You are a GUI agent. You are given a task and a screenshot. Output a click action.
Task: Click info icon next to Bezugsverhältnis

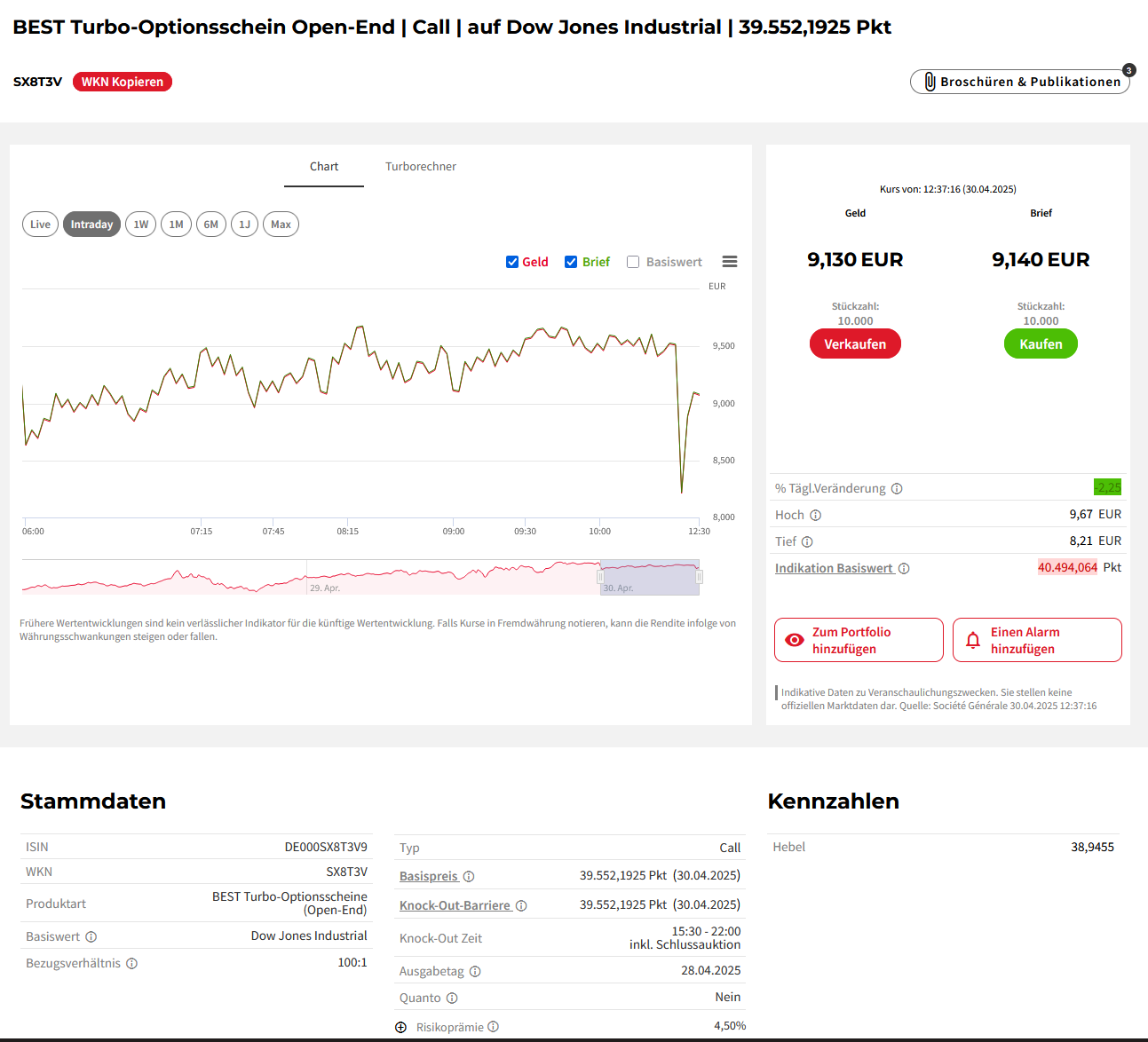131,964
